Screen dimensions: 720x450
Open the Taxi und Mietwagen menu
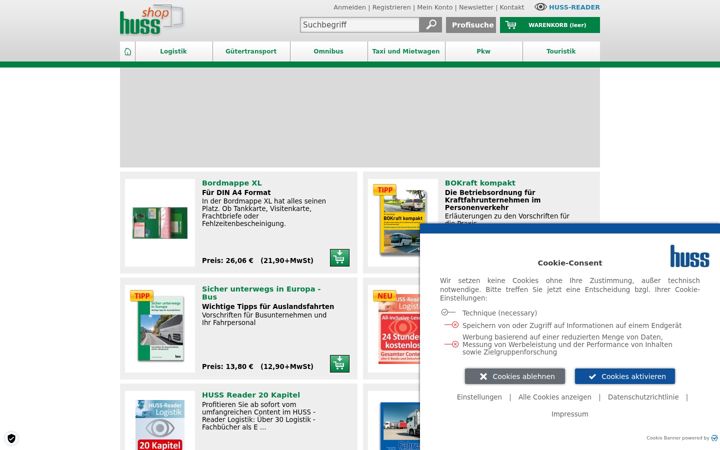pyautogui.click(x=406, y=51)
